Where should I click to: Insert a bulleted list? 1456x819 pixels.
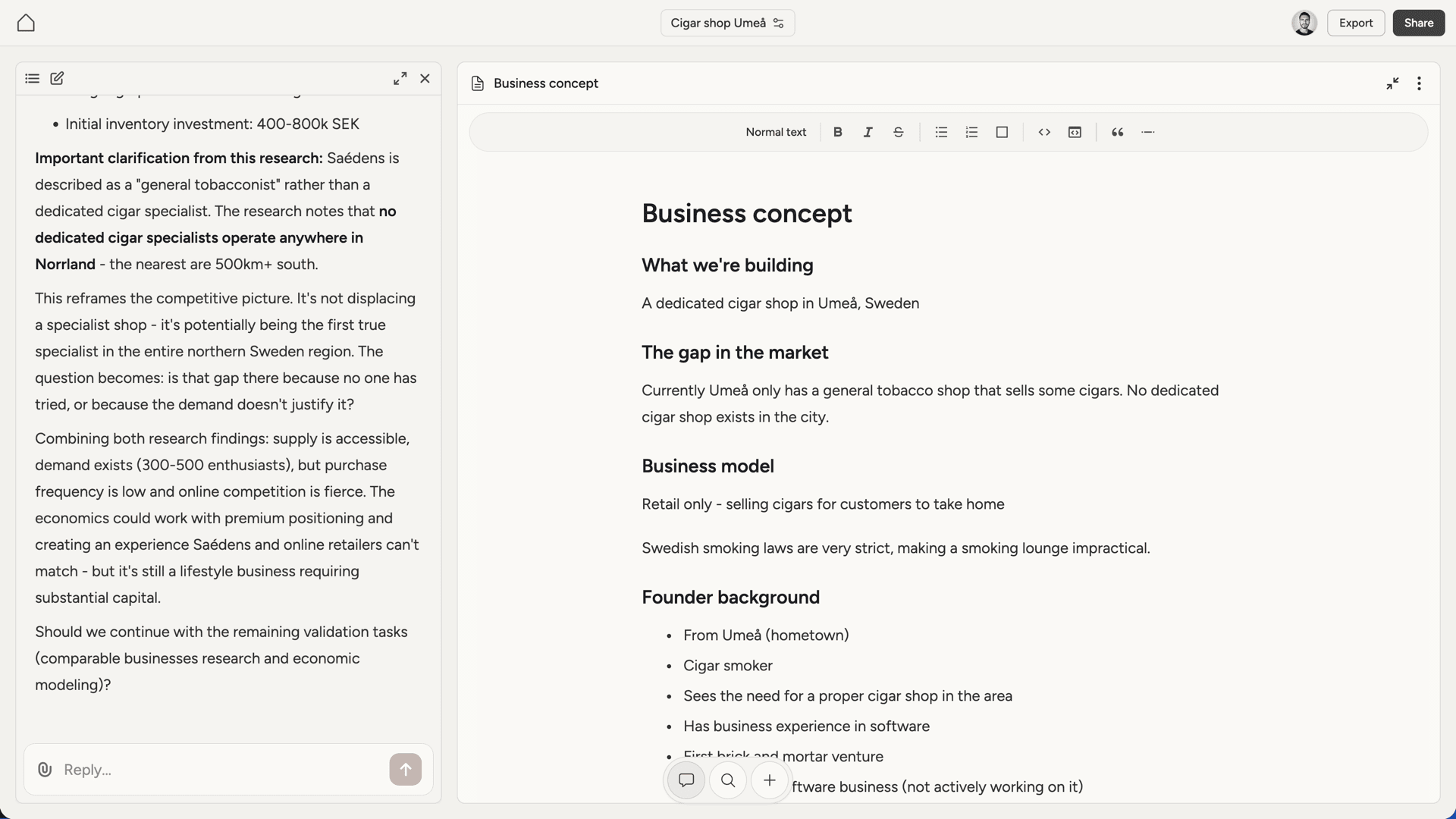tap(940, 132)
